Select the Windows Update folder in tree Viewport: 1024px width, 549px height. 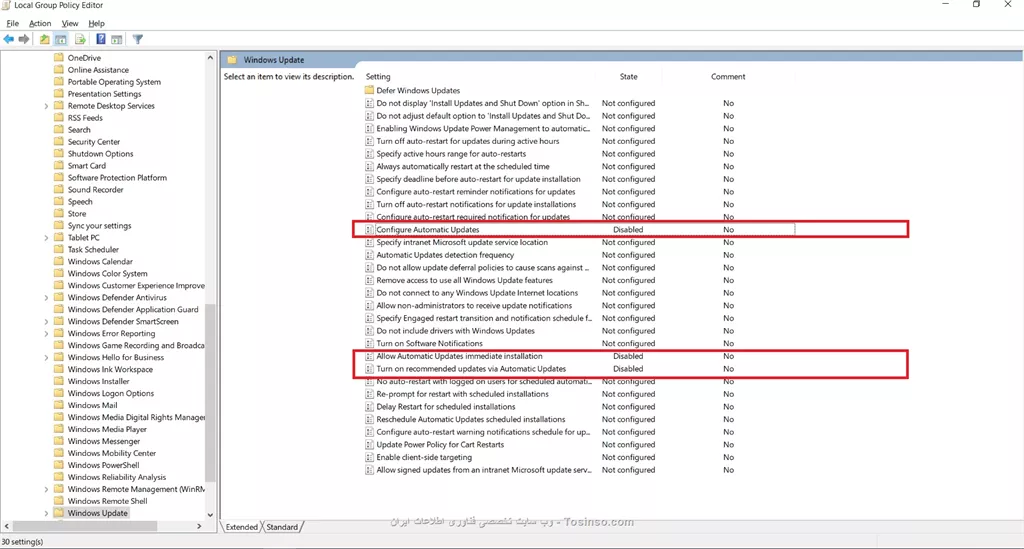click(97, 513)
